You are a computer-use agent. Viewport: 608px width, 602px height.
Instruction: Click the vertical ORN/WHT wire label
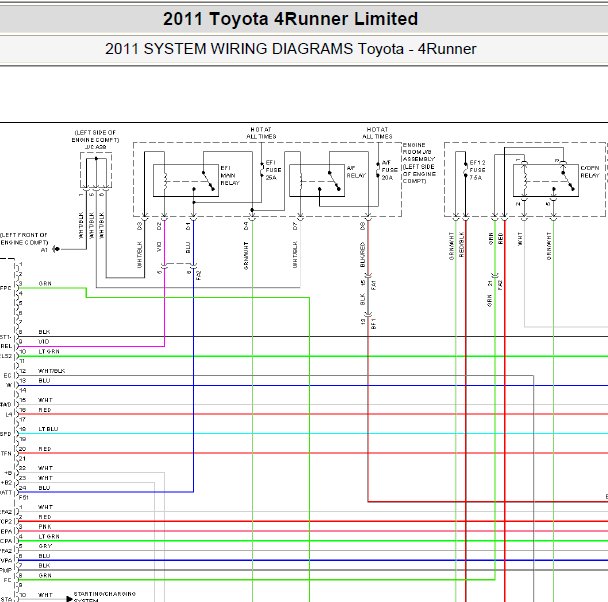click(x=451, y=246)
